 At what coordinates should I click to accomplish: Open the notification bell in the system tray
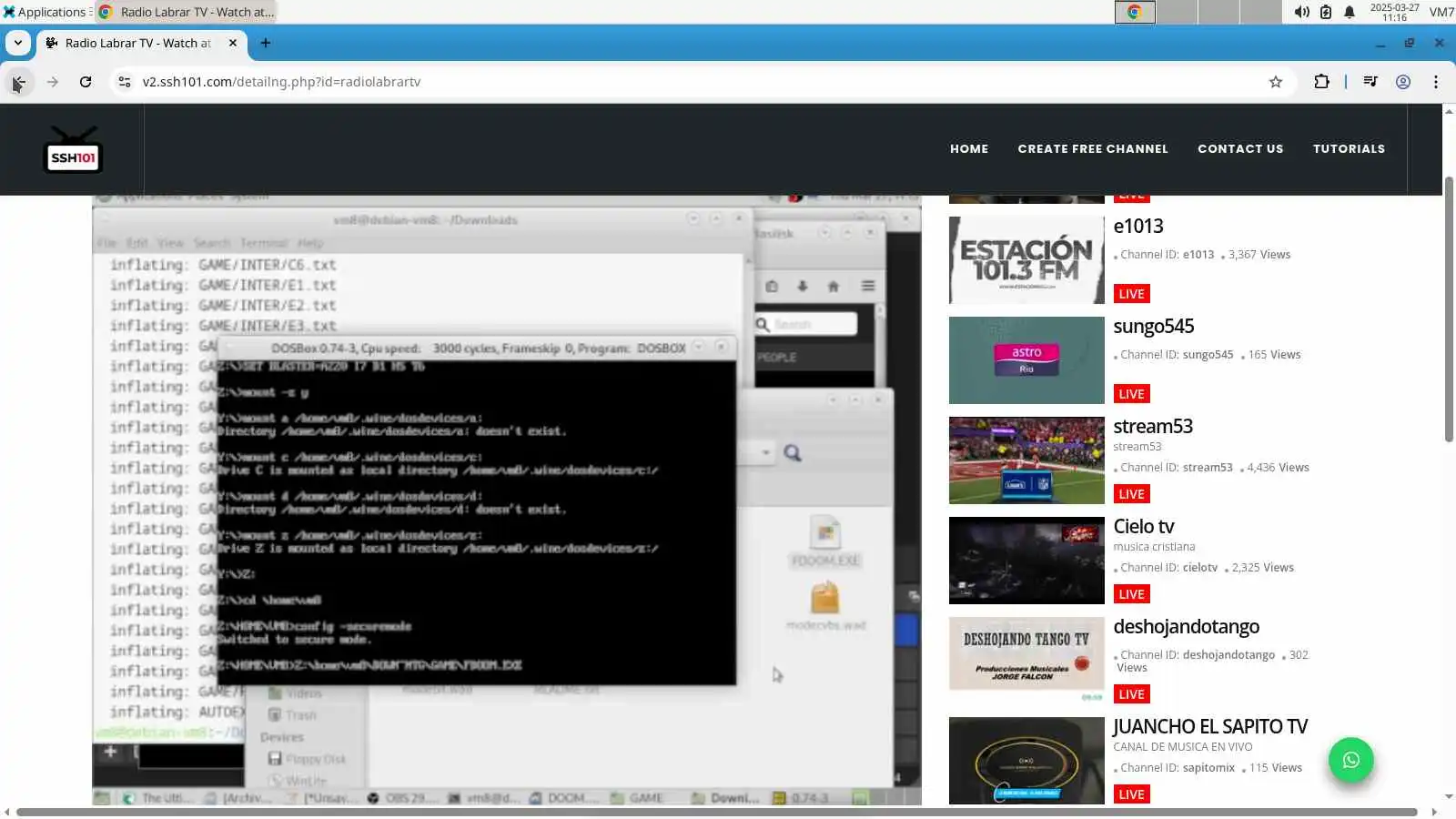point(1350,12)
